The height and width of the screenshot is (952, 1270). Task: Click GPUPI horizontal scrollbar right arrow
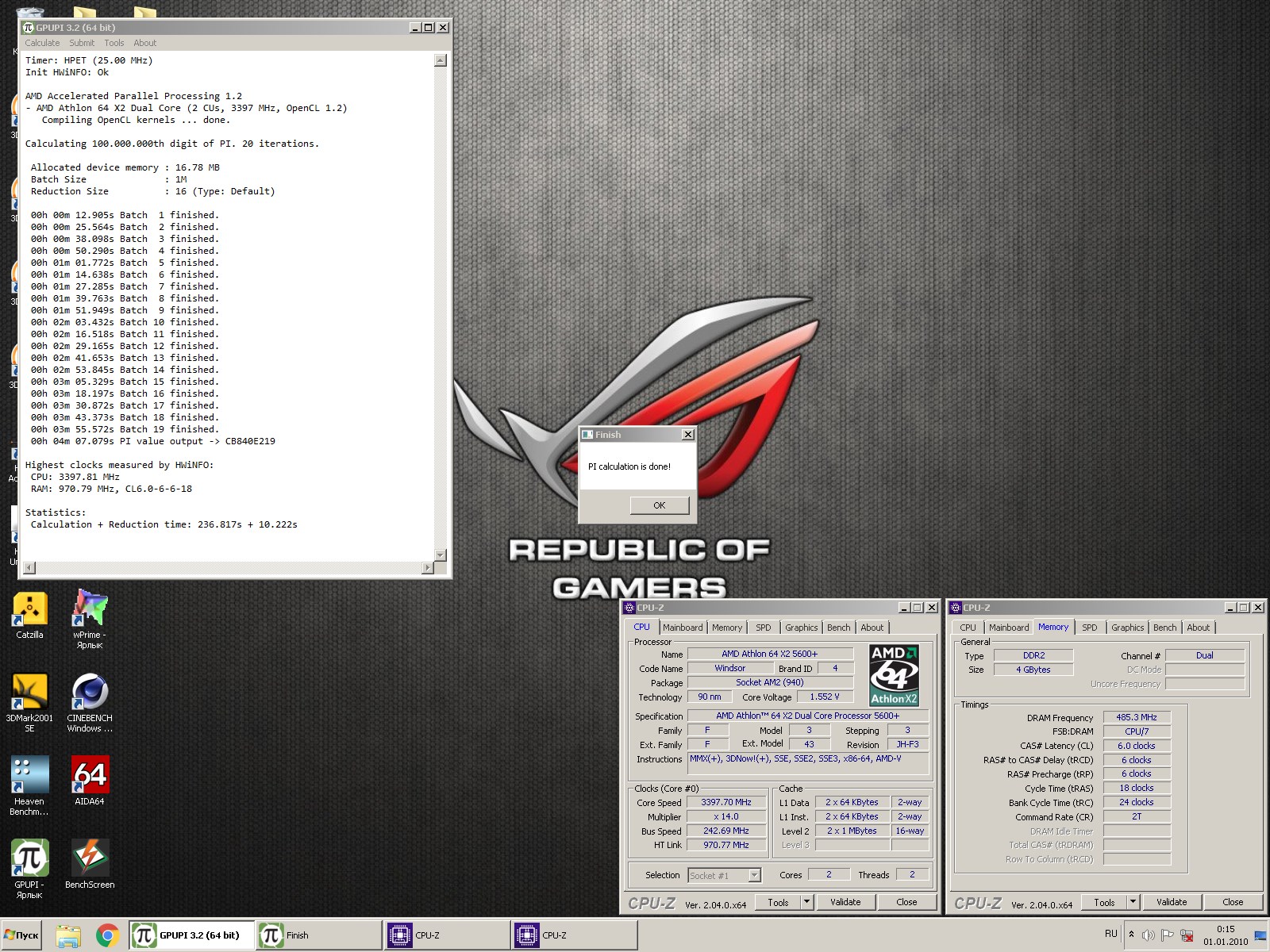click(x=428, y=567)
